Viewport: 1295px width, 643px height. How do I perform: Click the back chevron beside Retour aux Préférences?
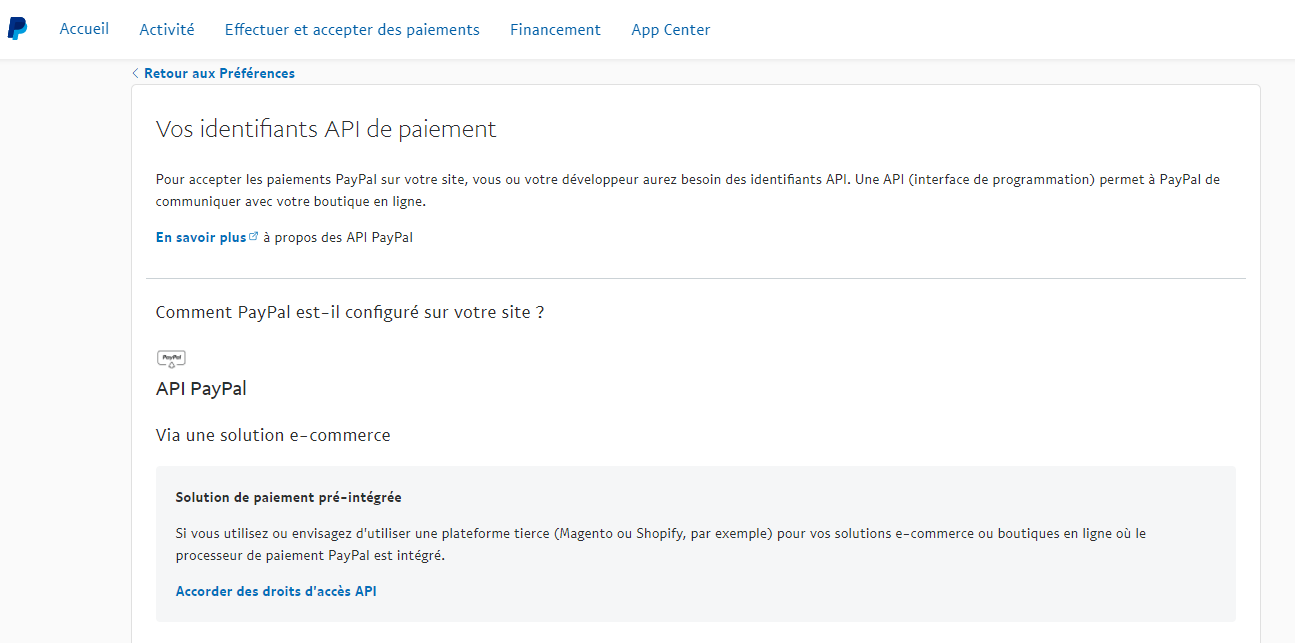135,73
